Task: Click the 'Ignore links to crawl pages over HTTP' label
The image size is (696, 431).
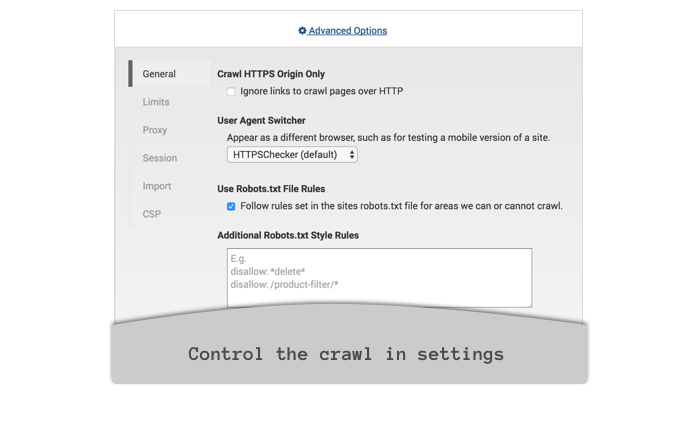Action: coord(322,91)
